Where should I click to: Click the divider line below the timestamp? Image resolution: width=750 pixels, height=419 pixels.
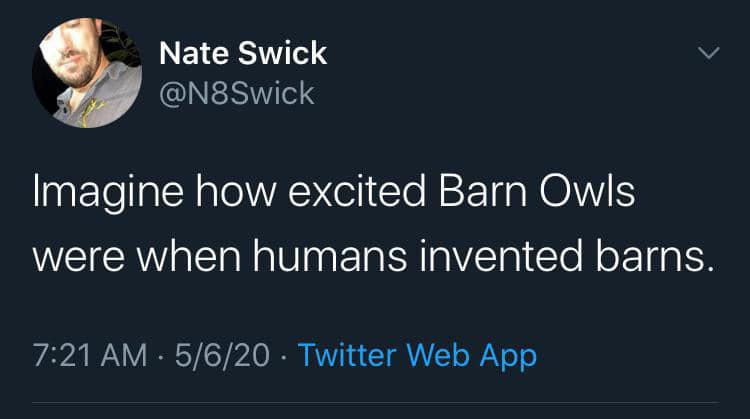pyautogui.click(x=375, y=404)
